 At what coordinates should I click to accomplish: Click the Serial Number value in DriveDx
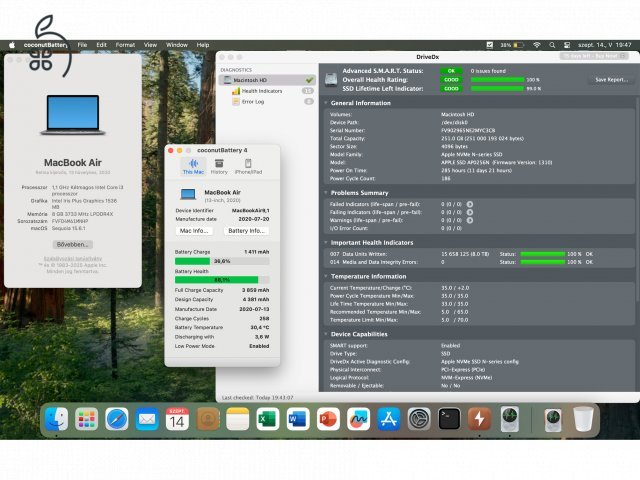pos(468,131)
